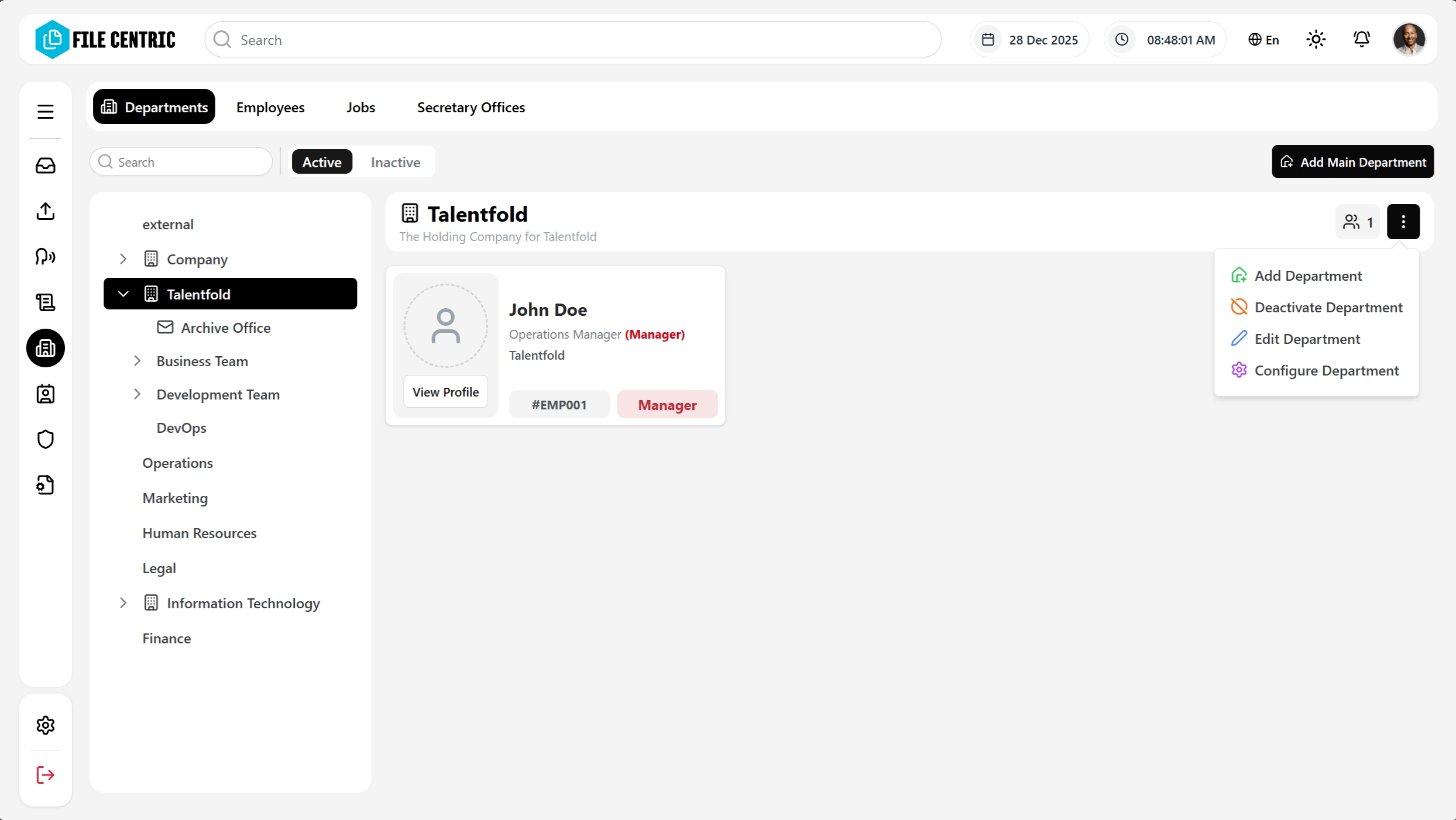Click the security shield icon
The image size is (1456, 820).
tap(45, 439)
